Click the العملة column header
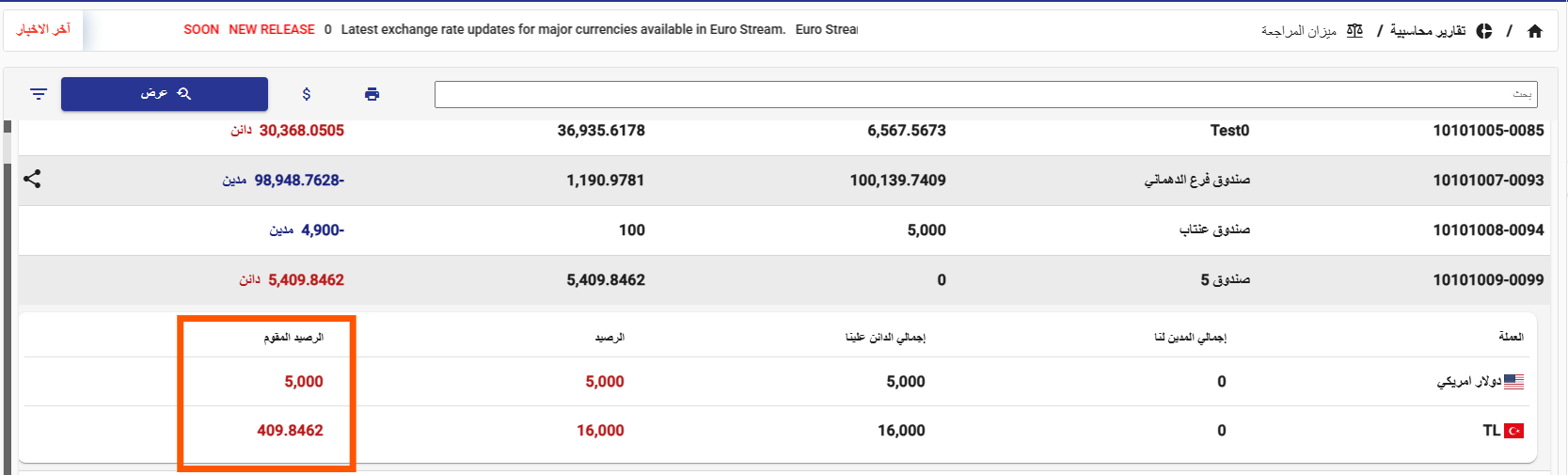Screen dimensions: 1568x475 1511,337
